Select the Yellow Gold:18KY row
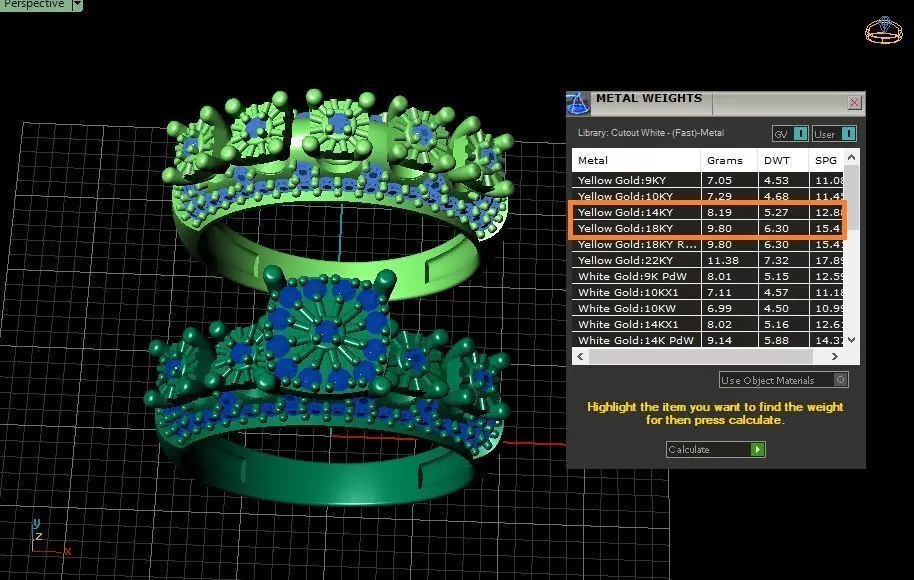The image size is (914, 580). point(708,228)
